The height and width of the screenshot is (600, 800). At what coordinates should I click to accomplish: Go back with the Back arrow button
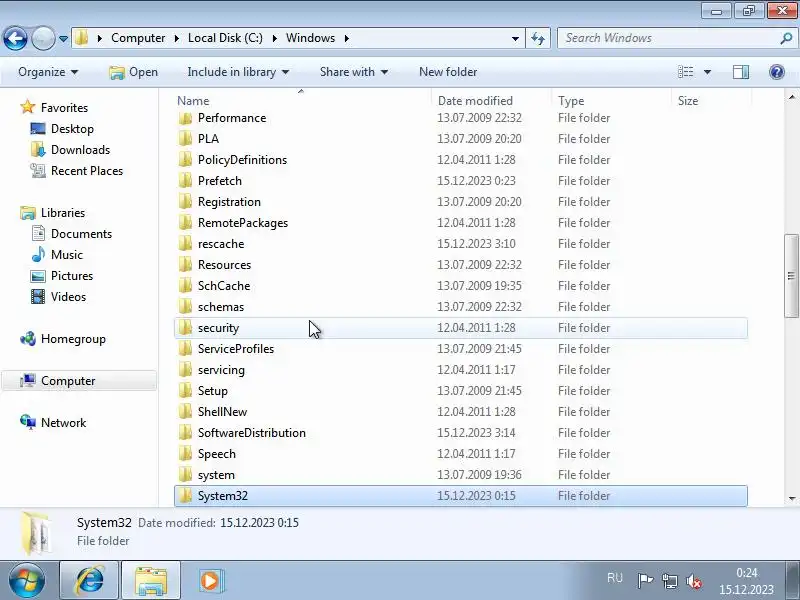click(15, 38)
